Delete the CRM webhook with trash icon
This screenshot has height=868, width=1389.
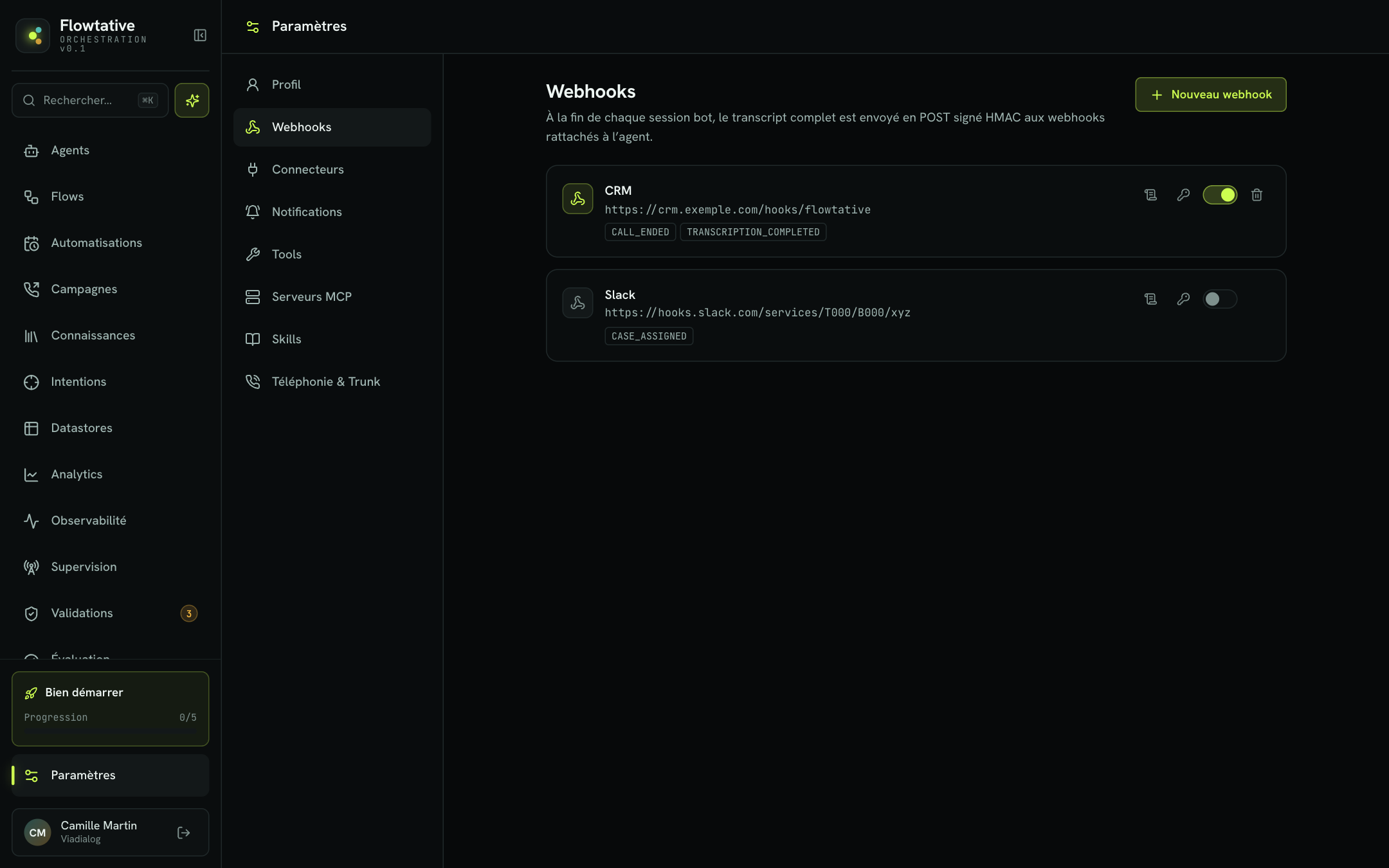(1257, 195)
